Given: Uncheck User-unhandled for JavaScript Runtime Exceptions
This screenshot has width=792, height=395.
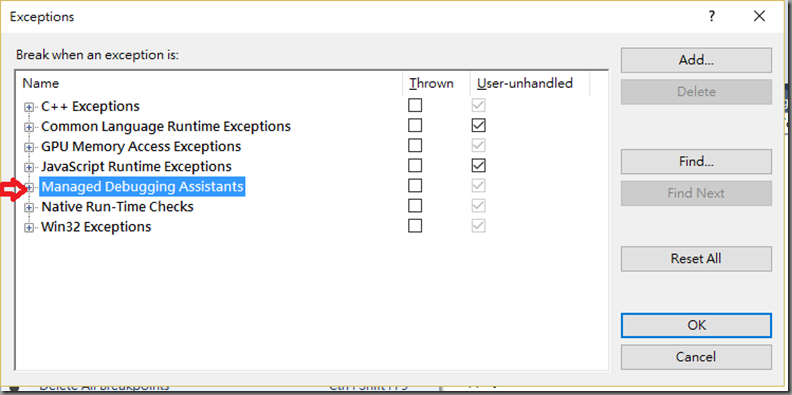Looking at the screenshot, I should coord(478,166).
